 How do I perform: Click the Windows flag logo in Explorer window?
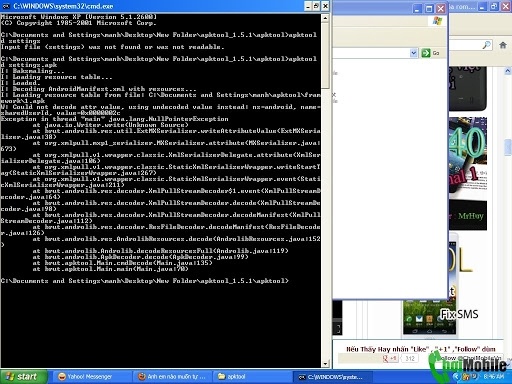pyautogui.click(x=437, y=21)
